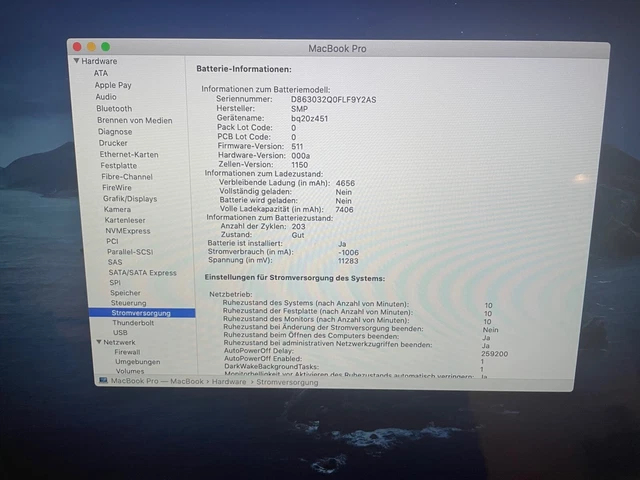Select Audio in the sidebar
The width and height of the screenshot is (640, 480).
point(106,97)
